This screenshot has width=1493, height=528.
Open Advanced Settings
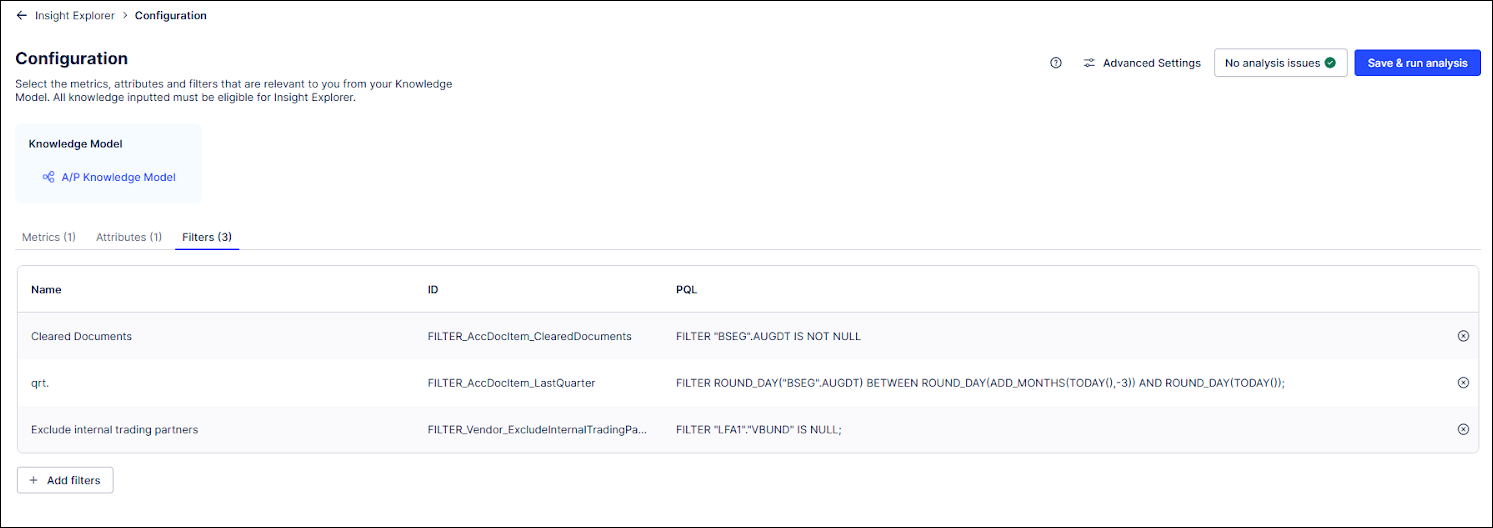(x=1142, y=63)
